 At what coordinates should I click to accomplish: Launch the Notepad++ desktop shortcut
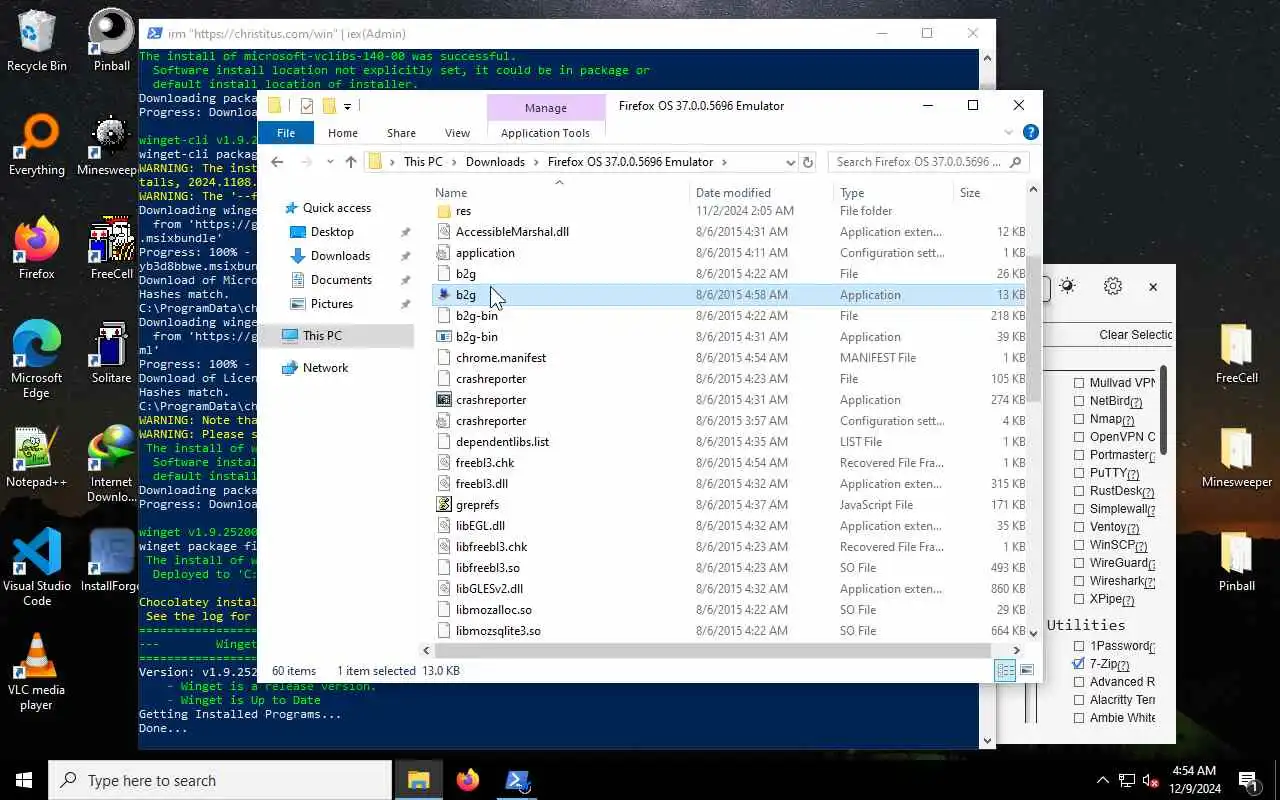(37, 458)
